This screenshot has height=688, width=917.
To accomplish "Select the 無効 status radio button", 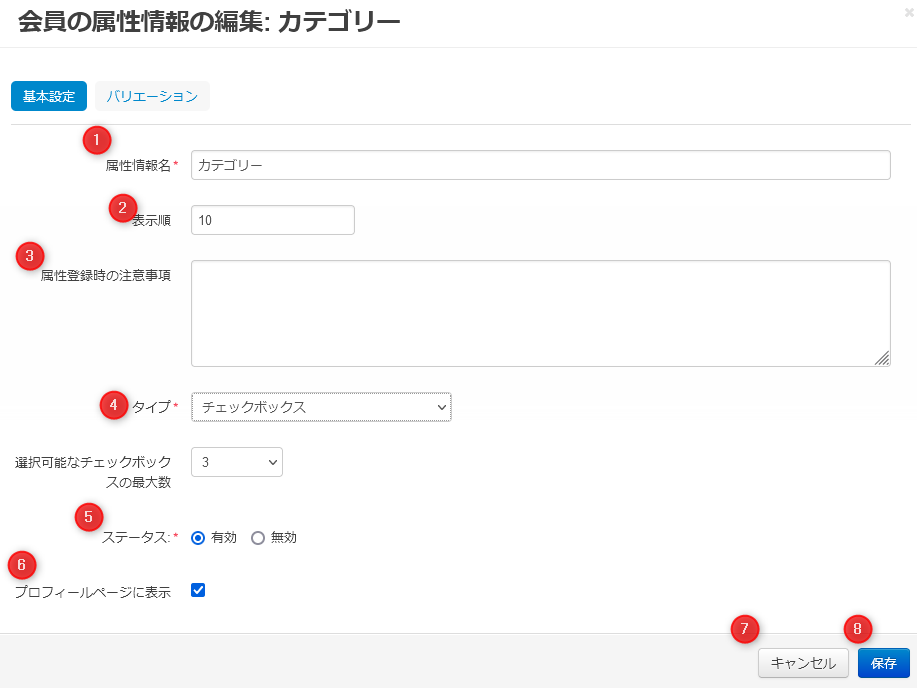I will point(258,538).
